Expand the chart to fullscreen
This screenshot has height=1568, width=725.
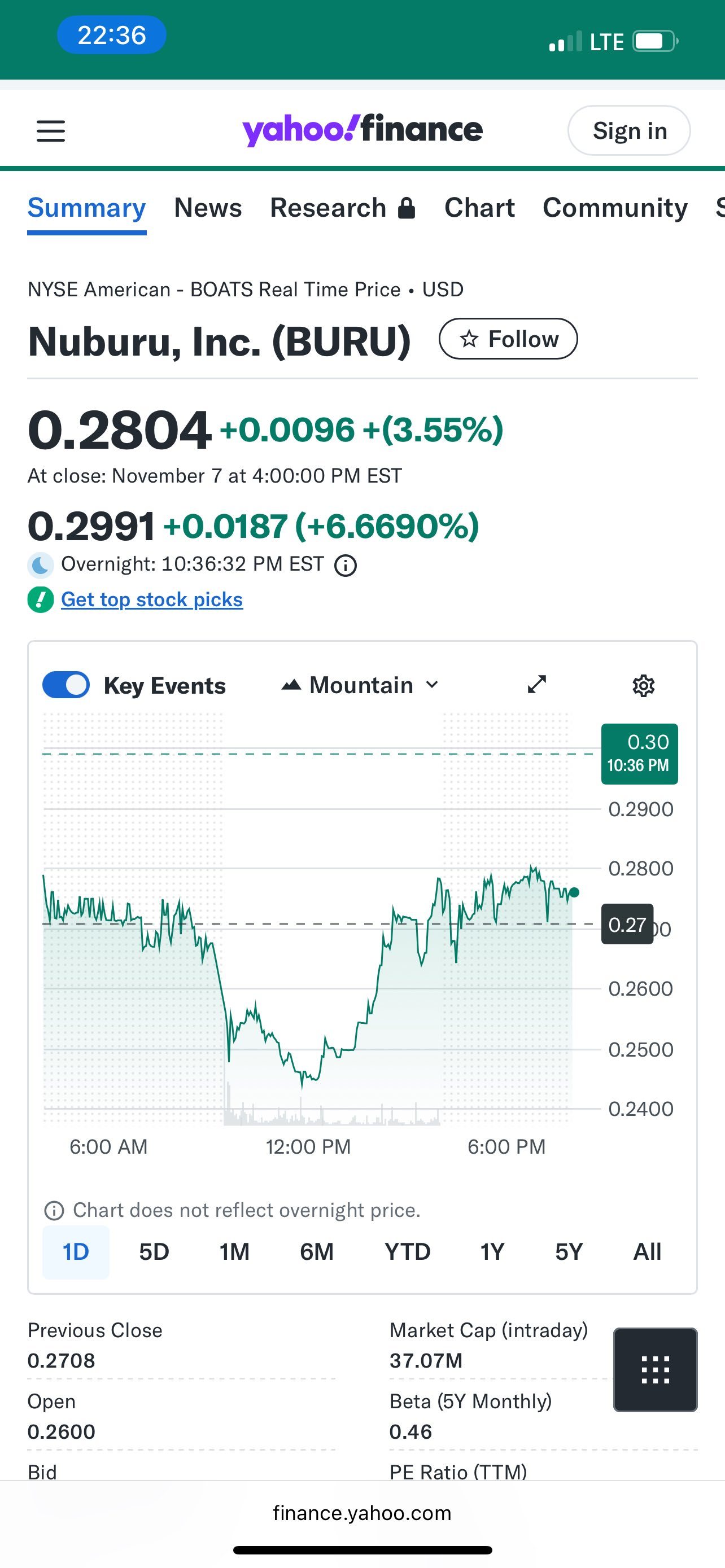[536, 684]
